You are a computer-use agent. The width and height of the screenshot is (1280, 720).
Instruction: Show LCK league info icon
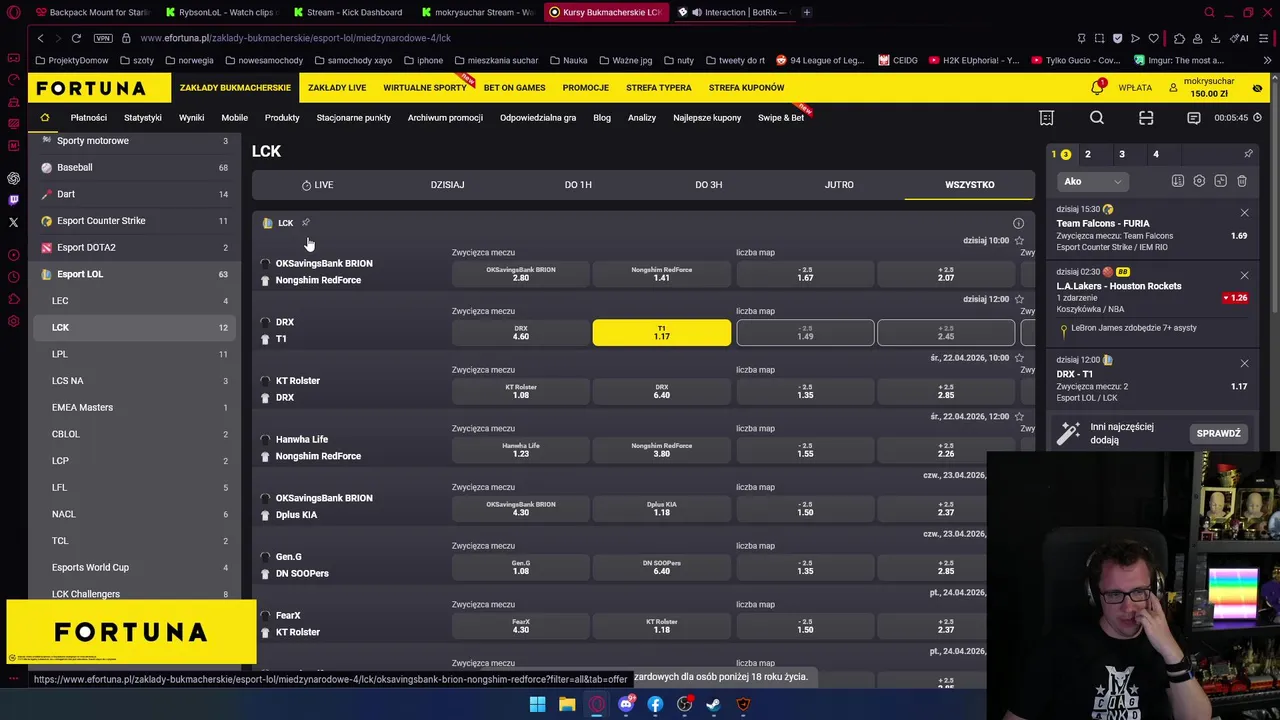click(x=1018, y=224)
